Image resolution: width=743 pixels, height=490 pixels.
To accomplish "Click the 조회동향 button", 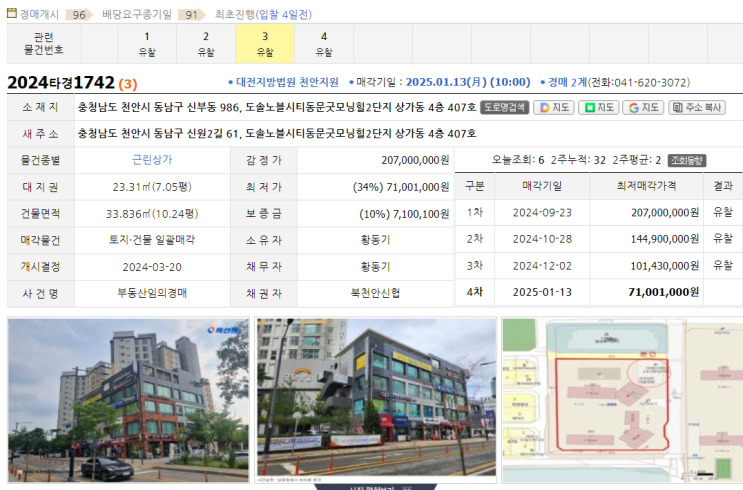I will [687, 161].
